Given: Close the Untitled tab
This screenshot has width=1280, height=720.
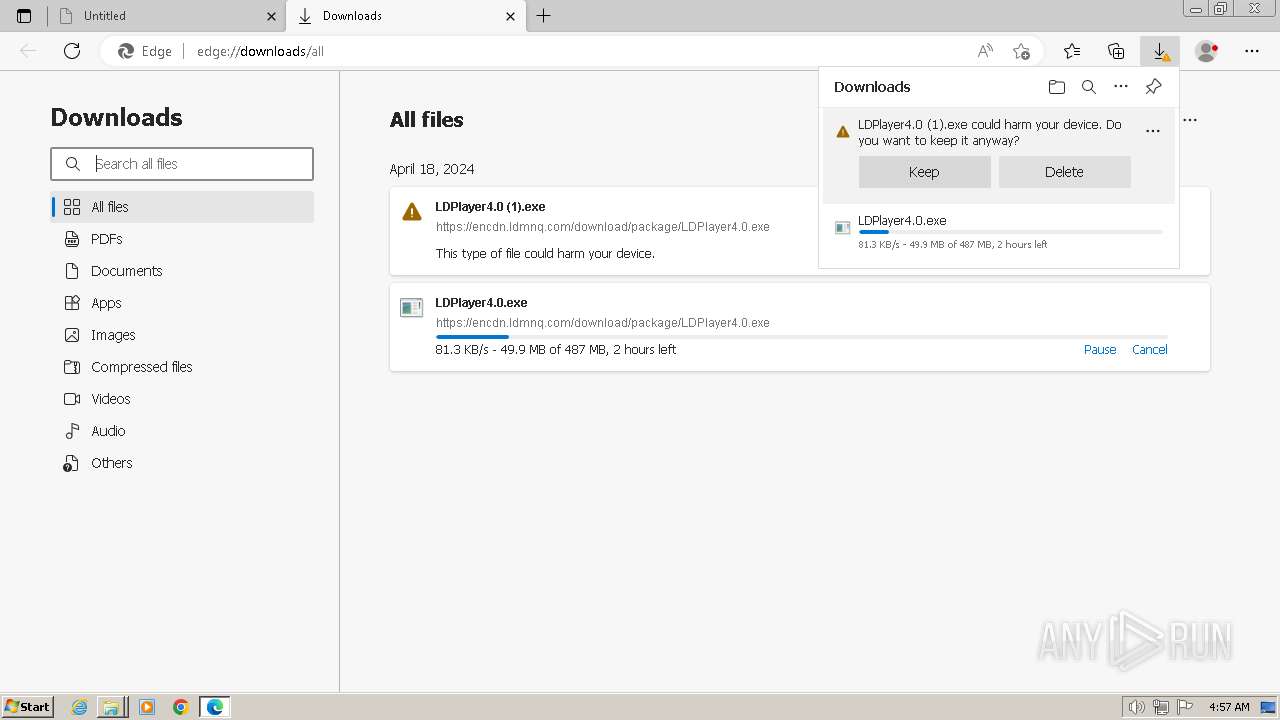Looking at the screenshot, I should point(271,16).
